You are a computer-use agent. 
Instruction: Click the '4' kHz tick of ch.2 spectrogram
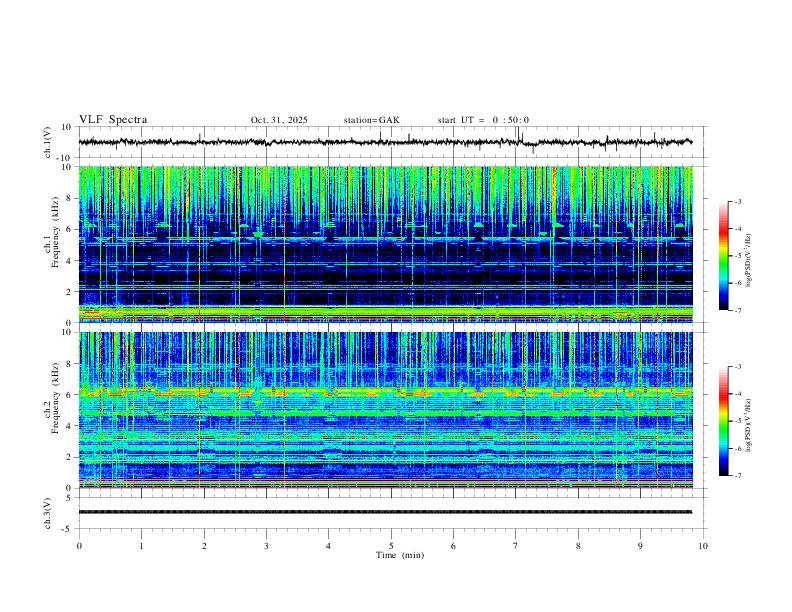pyautogui.click(x=70, y=426)
